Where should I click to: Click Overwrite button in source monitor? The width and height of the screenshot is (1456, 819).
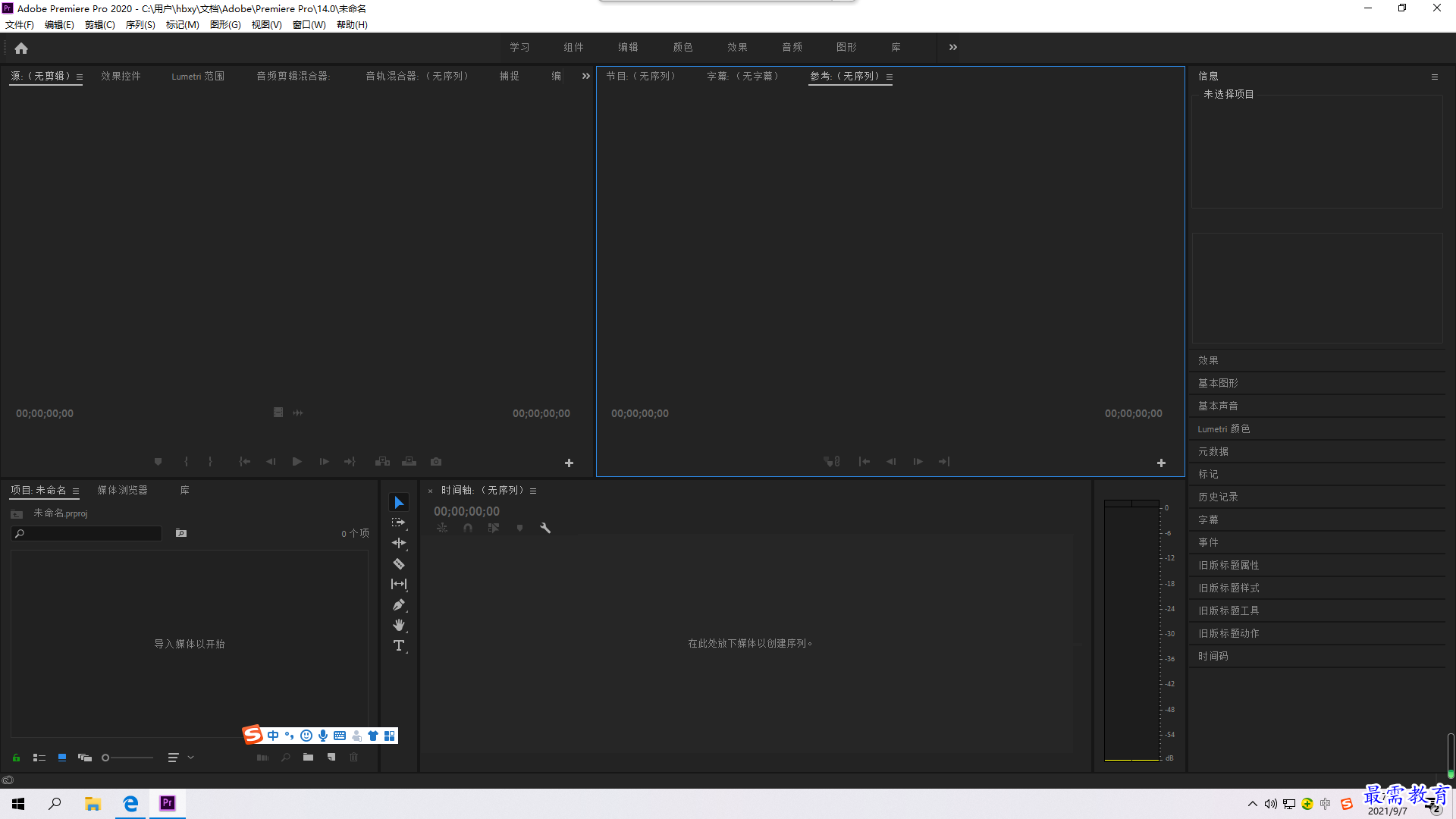(409, 462)
